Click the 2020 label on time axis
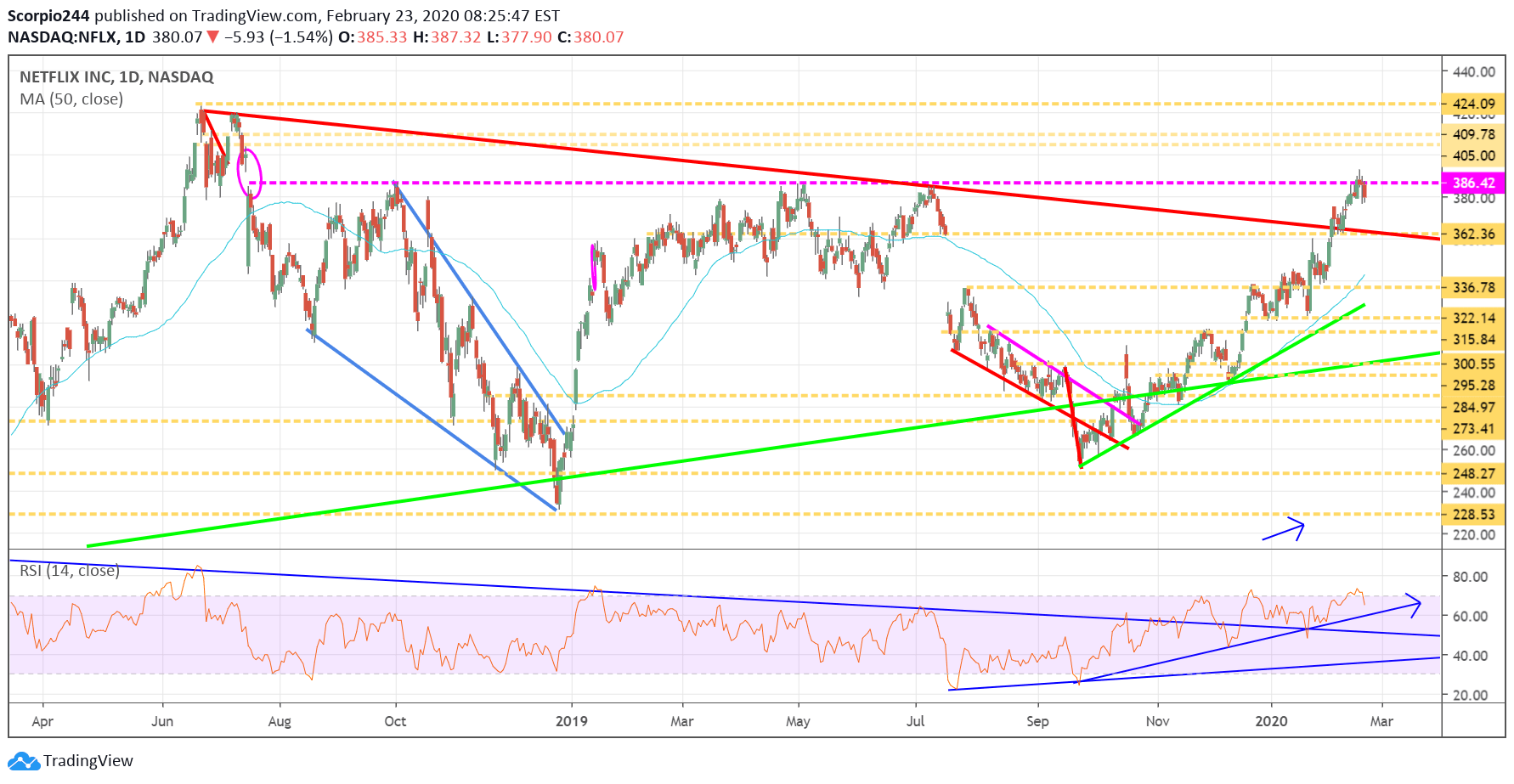This screenshot has height=784, width=1514. [x=1271, y=721]
